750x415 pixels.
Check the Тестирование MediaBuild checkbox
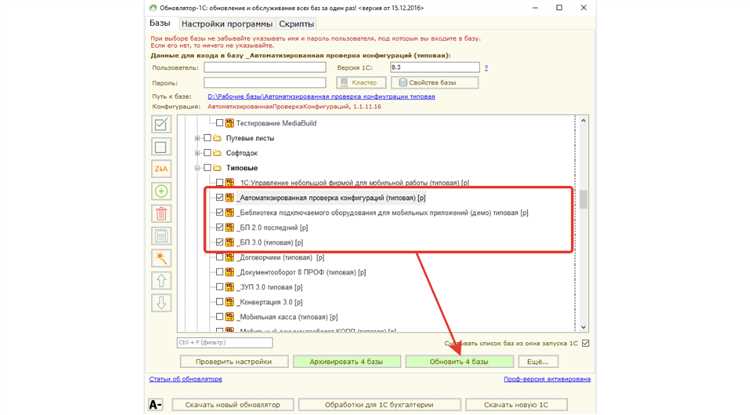220,123
